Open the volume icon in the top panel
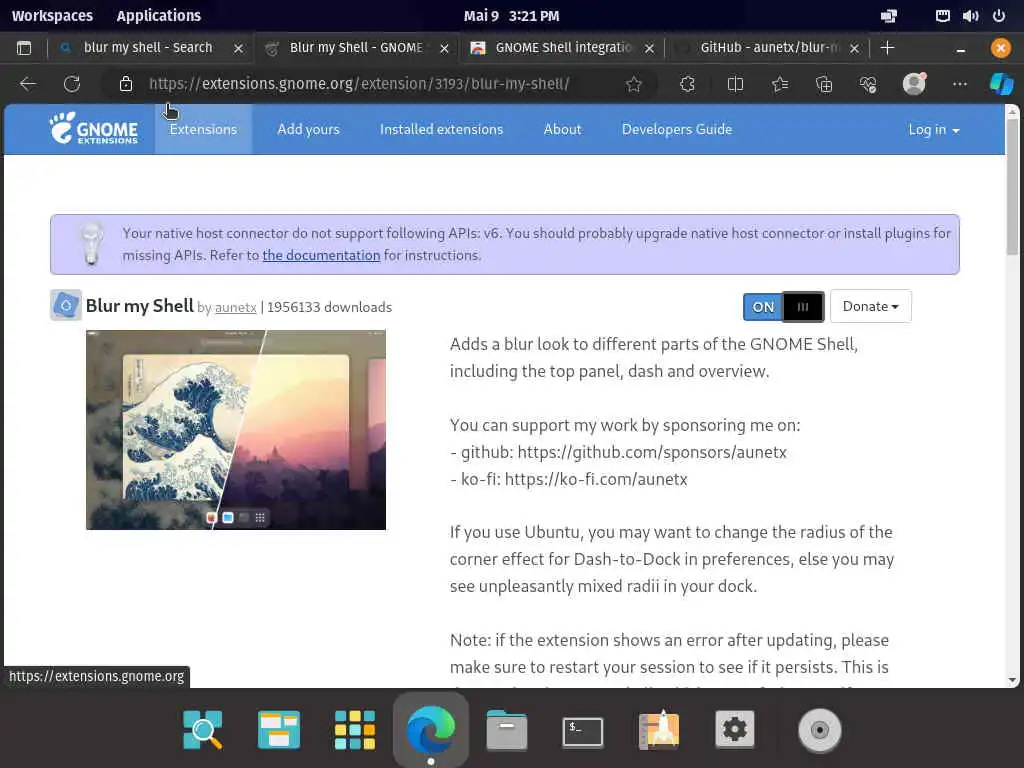The height and width of the screenshot is (768, 1024). 970,16
